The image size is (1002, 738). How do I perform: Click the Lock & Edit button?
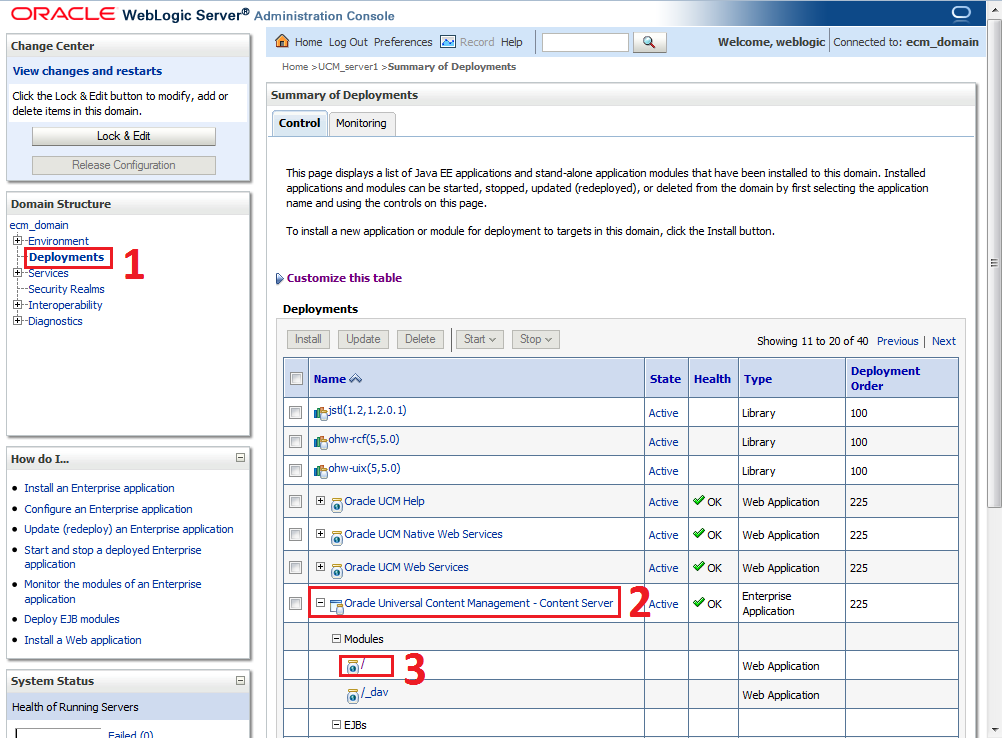point(123,136)
